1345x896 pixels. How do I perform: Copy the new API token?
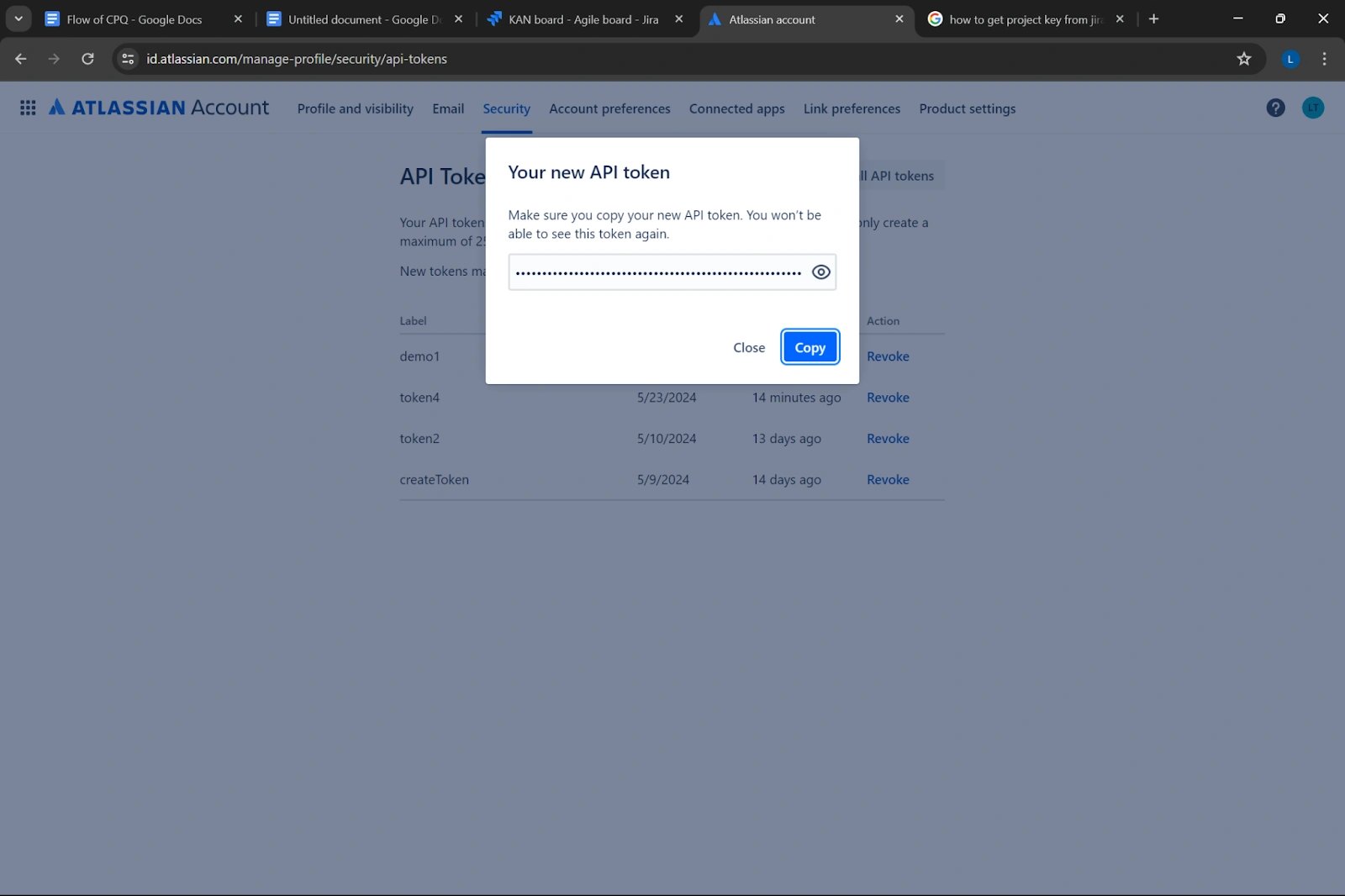point(810,346)
